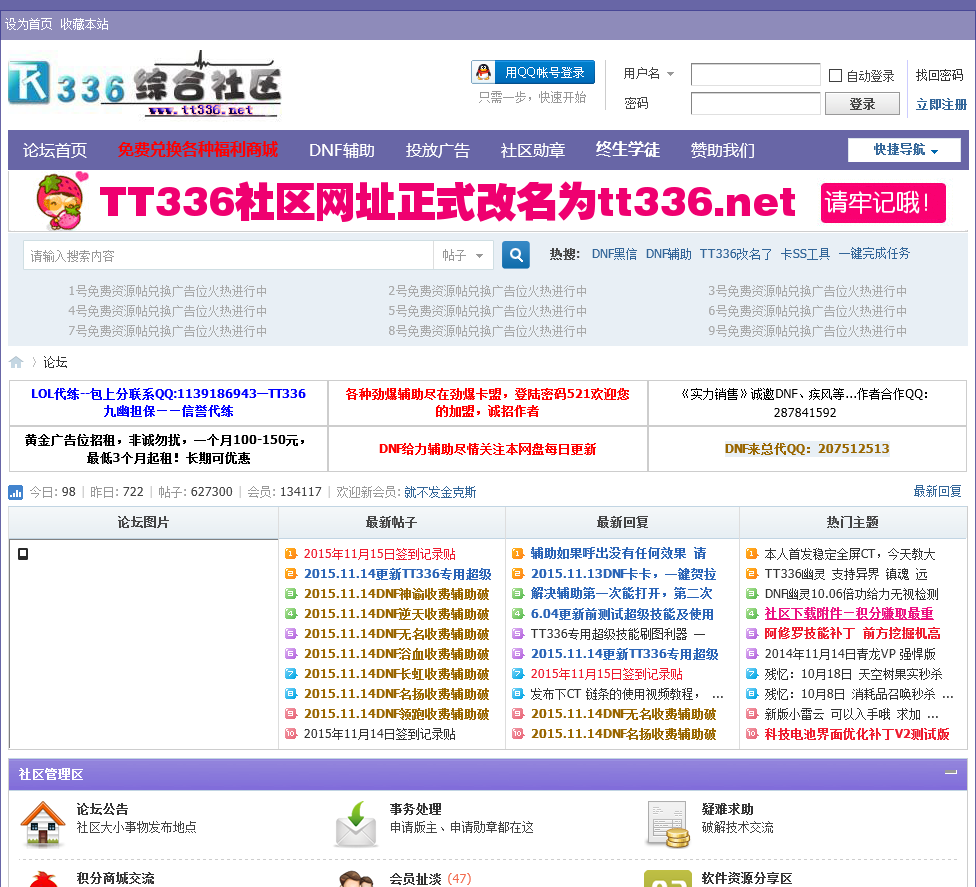Image resolution: width=976 pixels, height=887 pixels.
Task: Click the number 1 badge beside 2015年11月15日签到记录贴
Action: [x=291, y=553]
